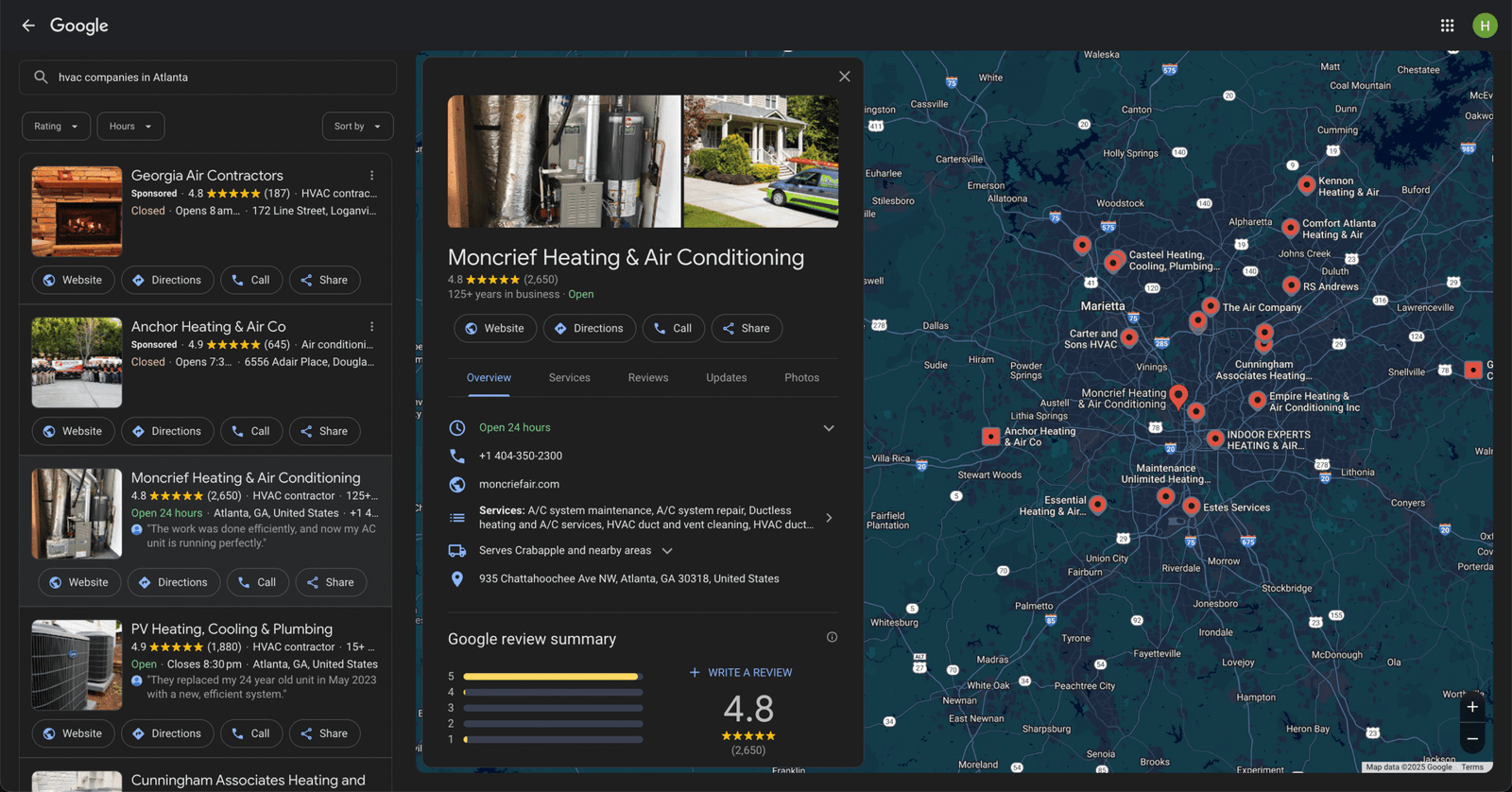Screen dimensions: 1512x792
Task: Select the RS Andrews map pin
Action: [x=1291, y=285]
